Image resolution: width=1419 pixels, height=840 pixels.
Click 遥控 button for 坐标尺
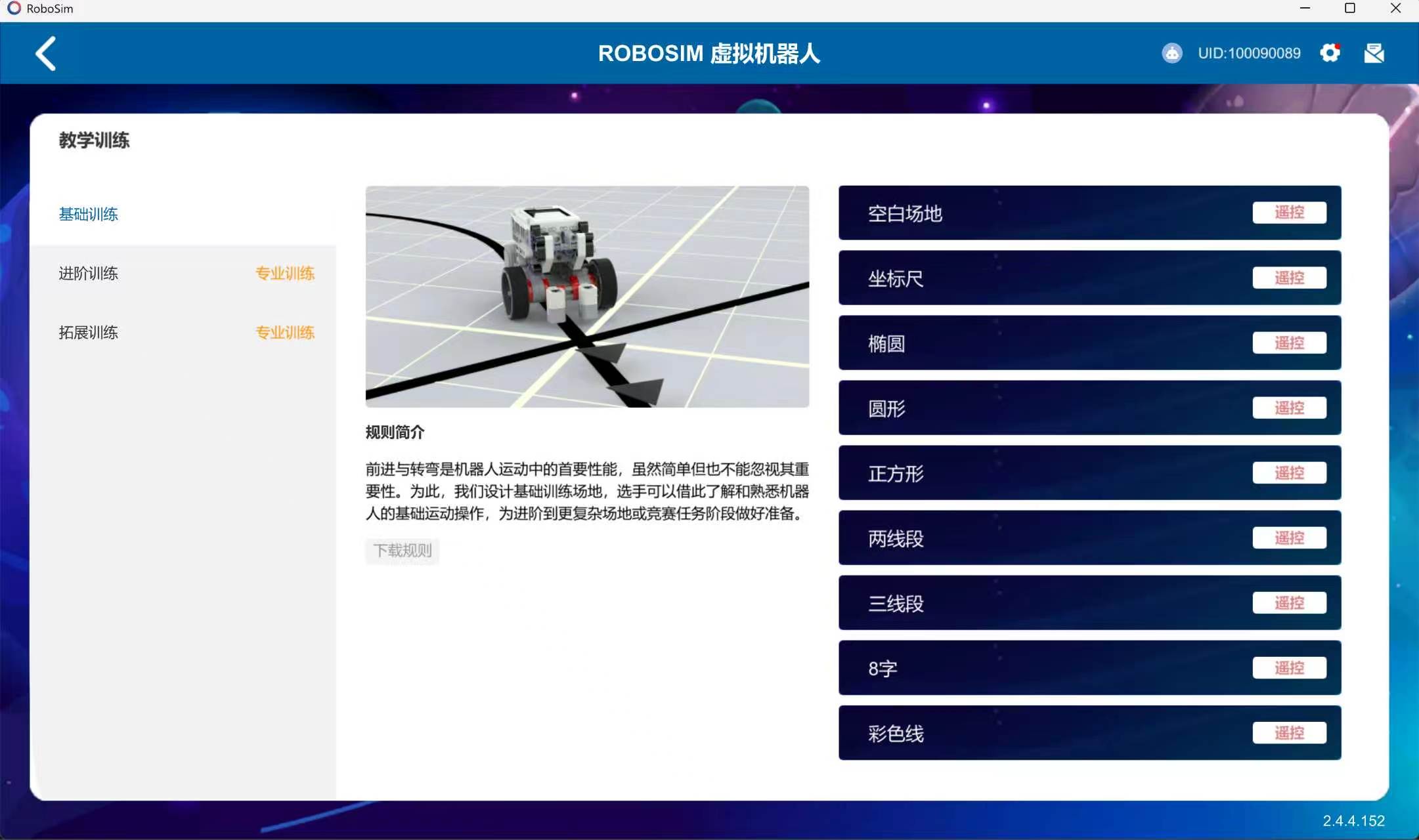click(x=1290, y=278)
